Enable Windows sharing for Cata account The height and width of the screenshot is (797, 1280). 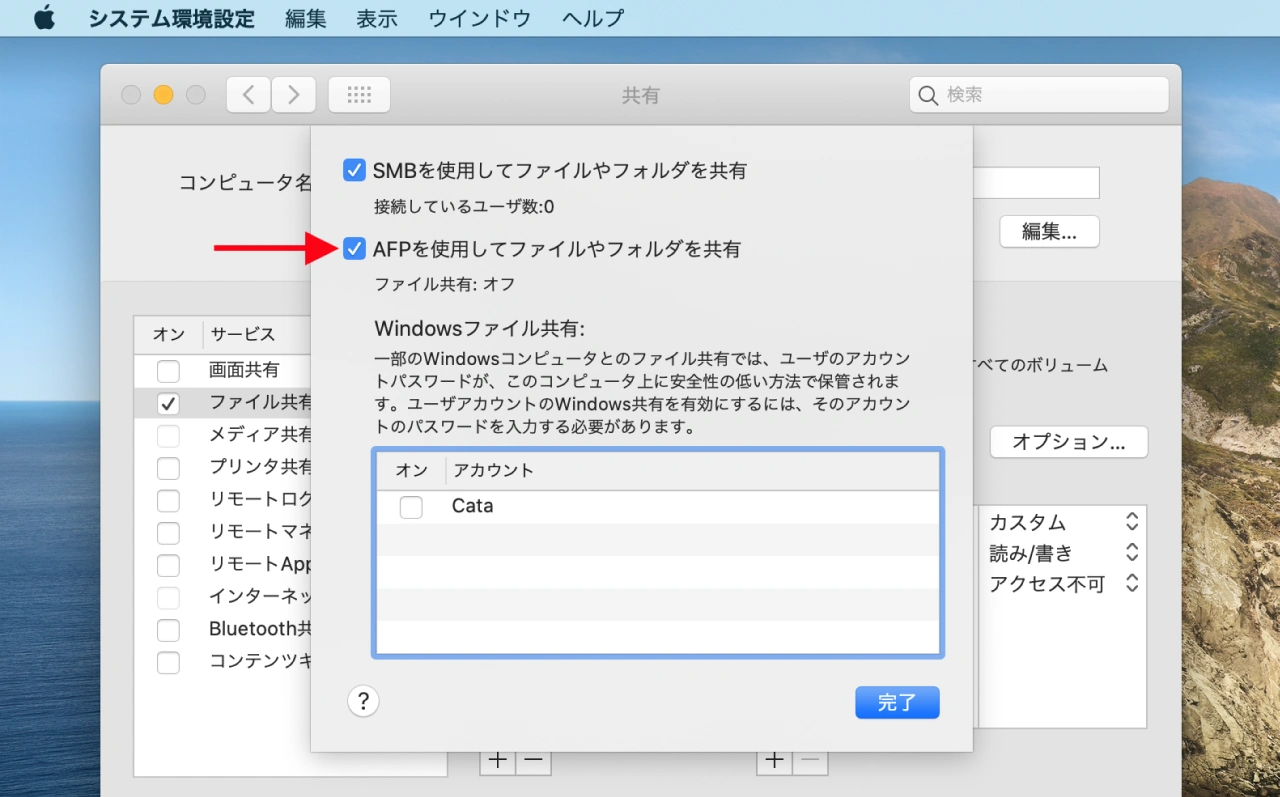(411, 507)
